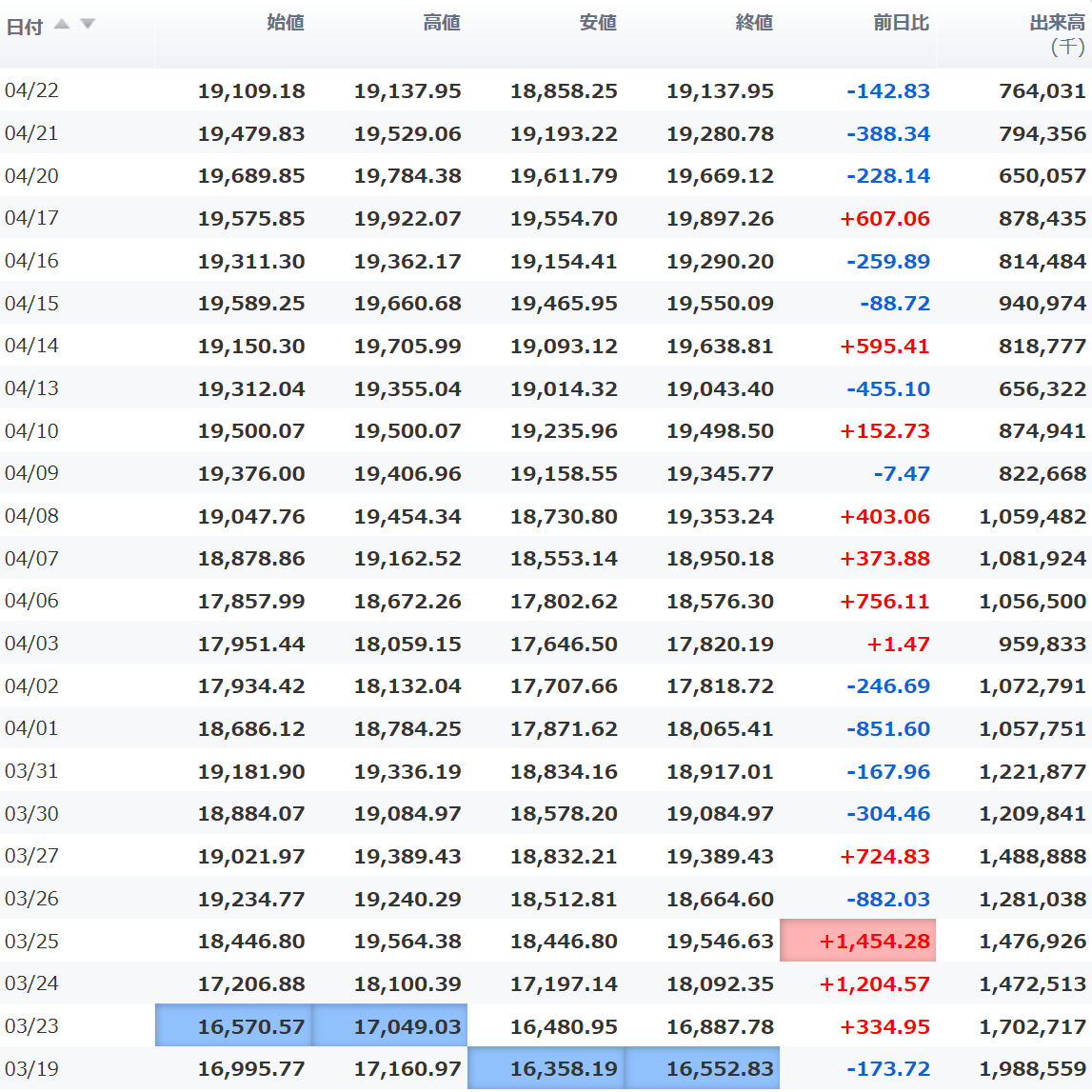Select change value +724.83
The image size is (1092, 1092).
tap(885, 856)
